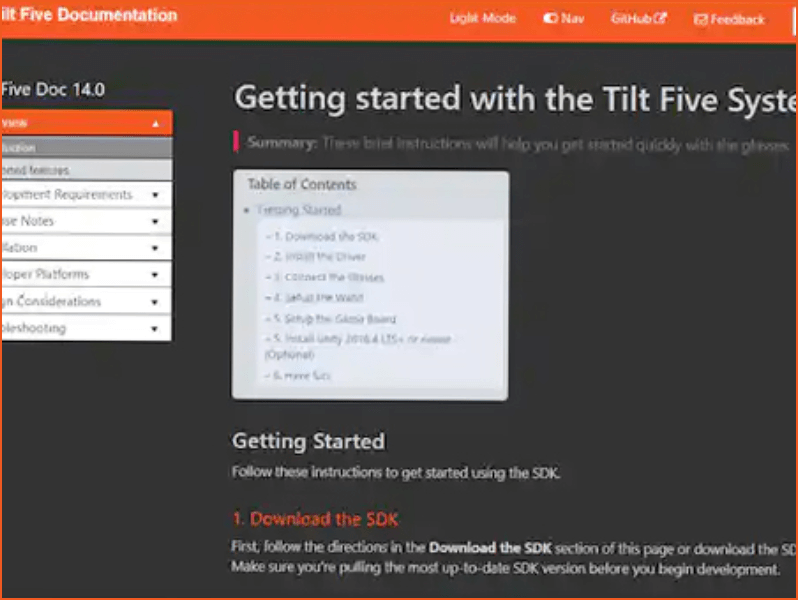Screen dimensions: 798x600
Task: Click the Table of Contents heading
Action: click(x=302, y=184)
